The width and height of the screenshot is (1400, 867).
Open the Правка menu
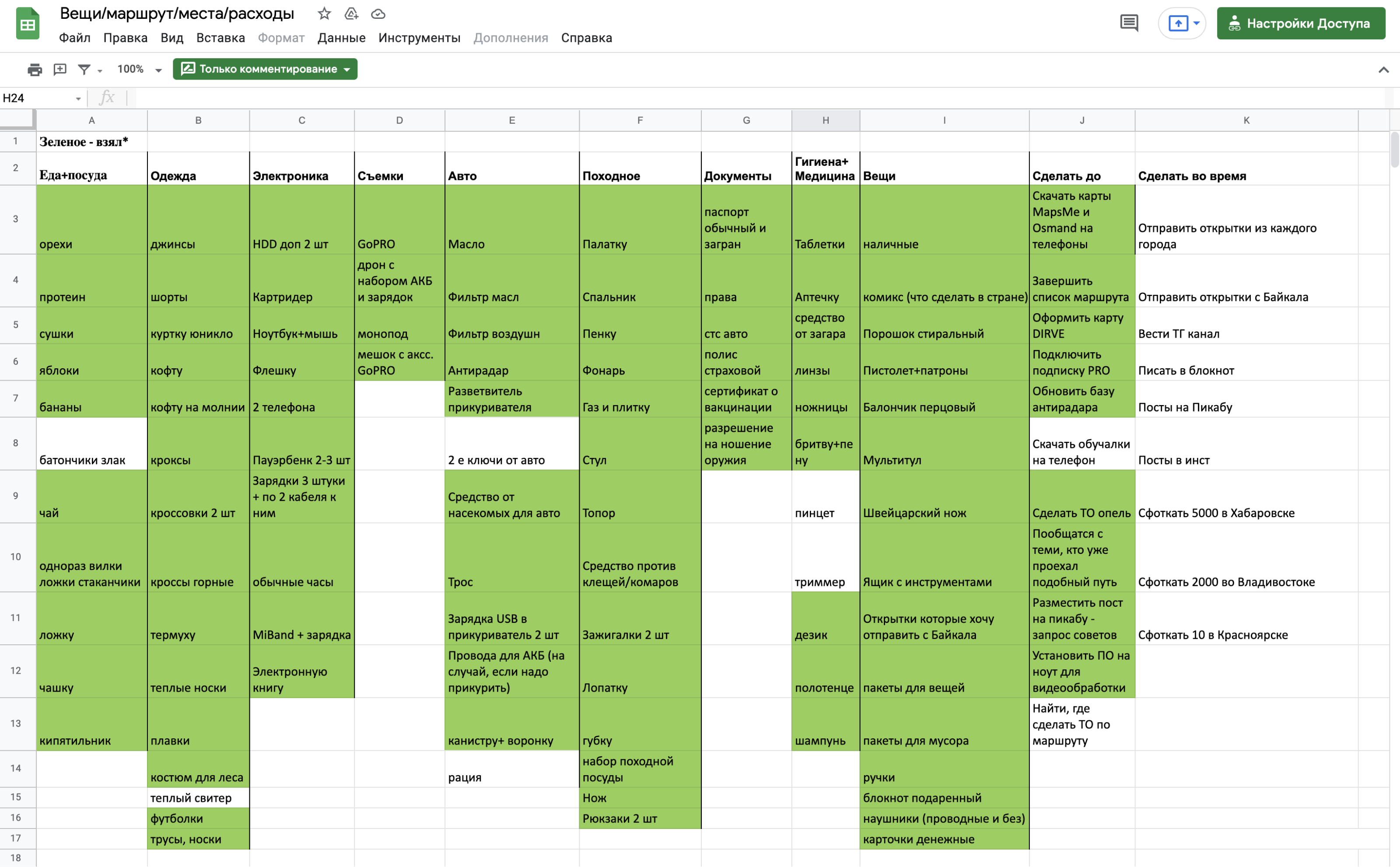pyautogui.click(x=125, y=38)
